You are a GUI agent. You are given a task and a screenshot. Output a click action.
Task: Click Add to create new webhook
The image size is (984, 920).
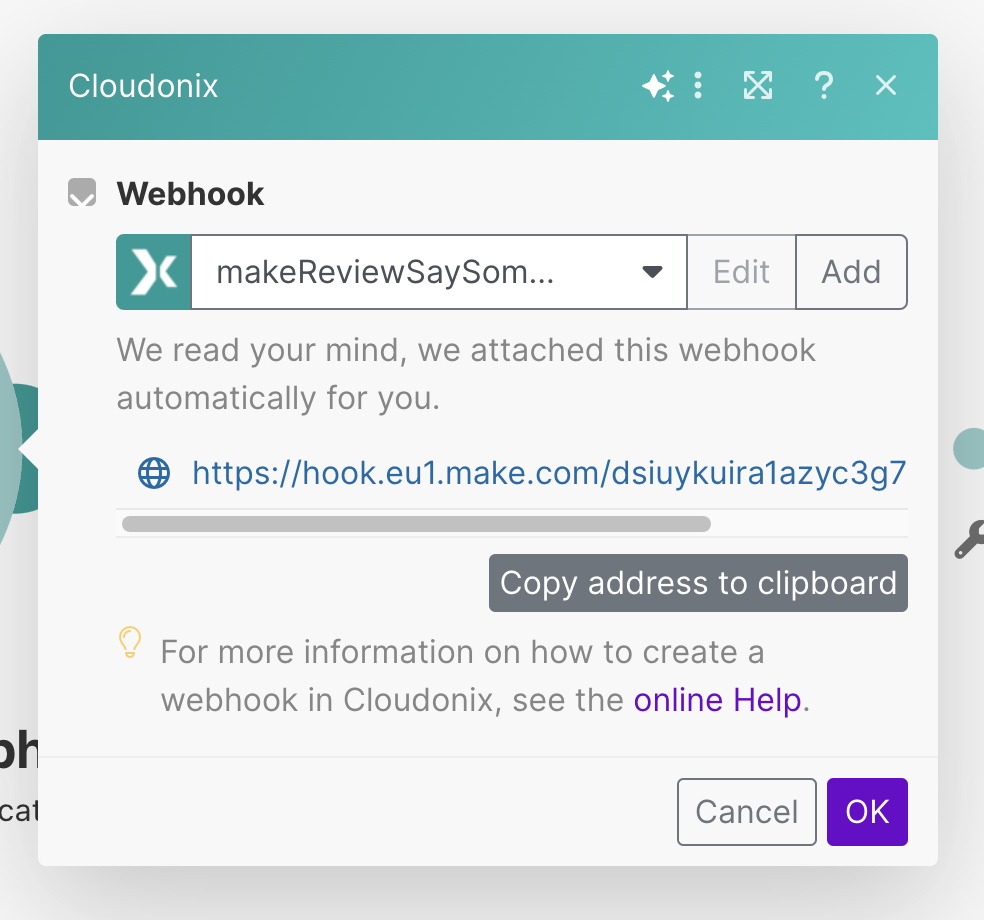pos(851,272)
